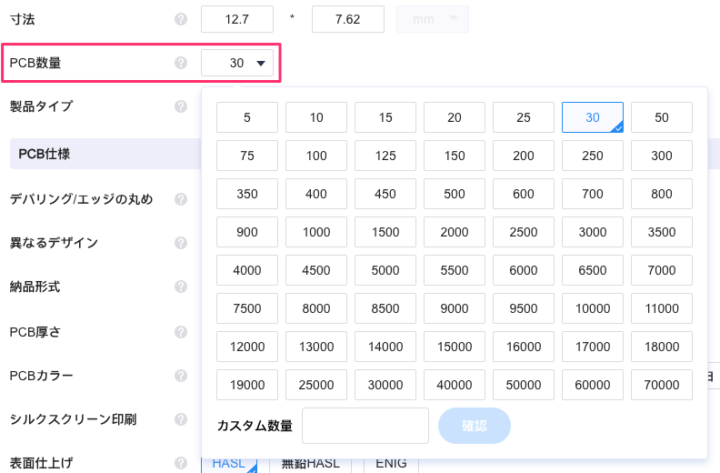Viewport: 720px width, 473px height.
Task: Select the 無鉛HASL surface finish
Action: click(310, 464)
